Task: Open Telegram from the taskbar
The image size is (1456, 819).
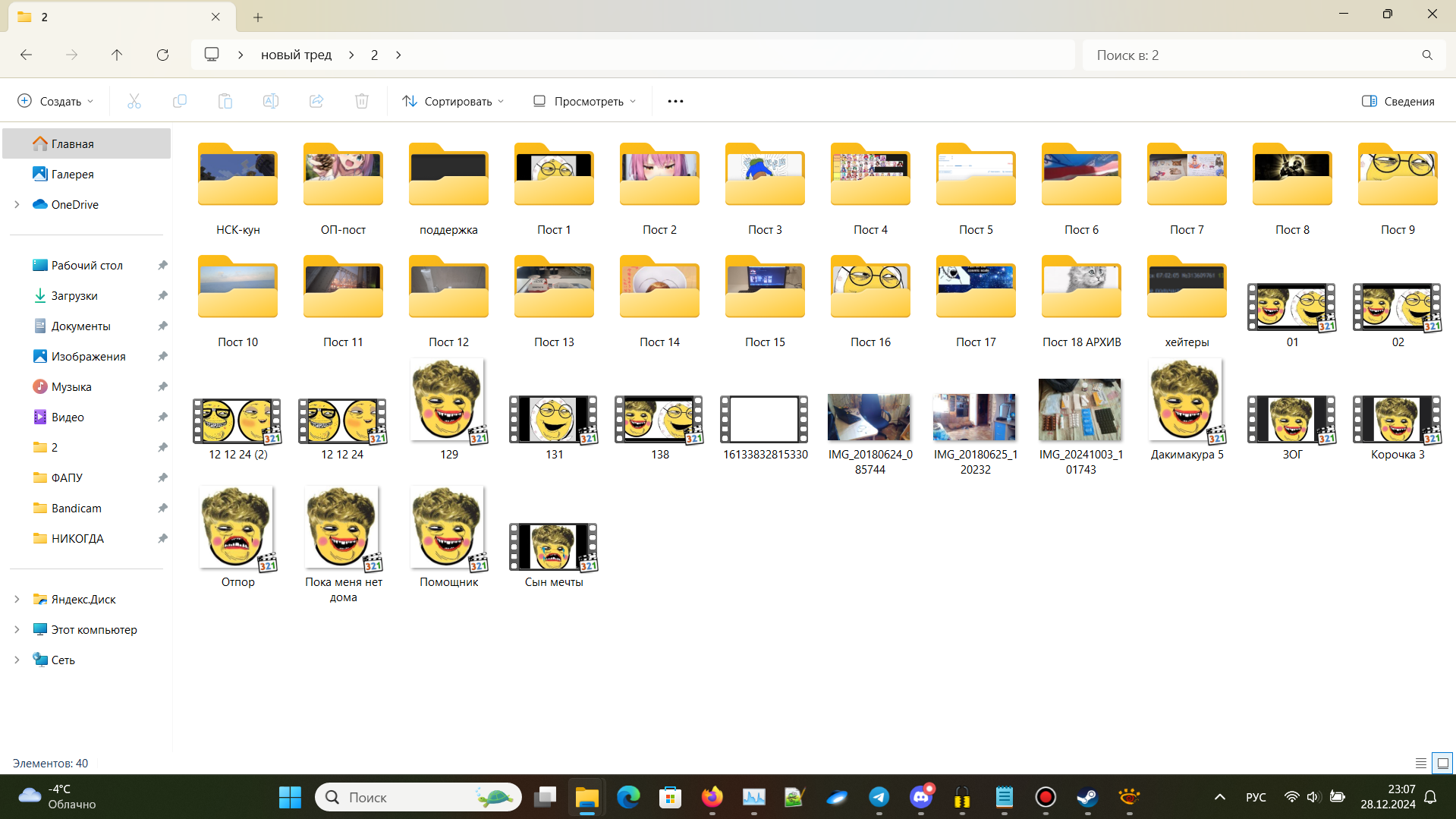Action: click(879, 797)
